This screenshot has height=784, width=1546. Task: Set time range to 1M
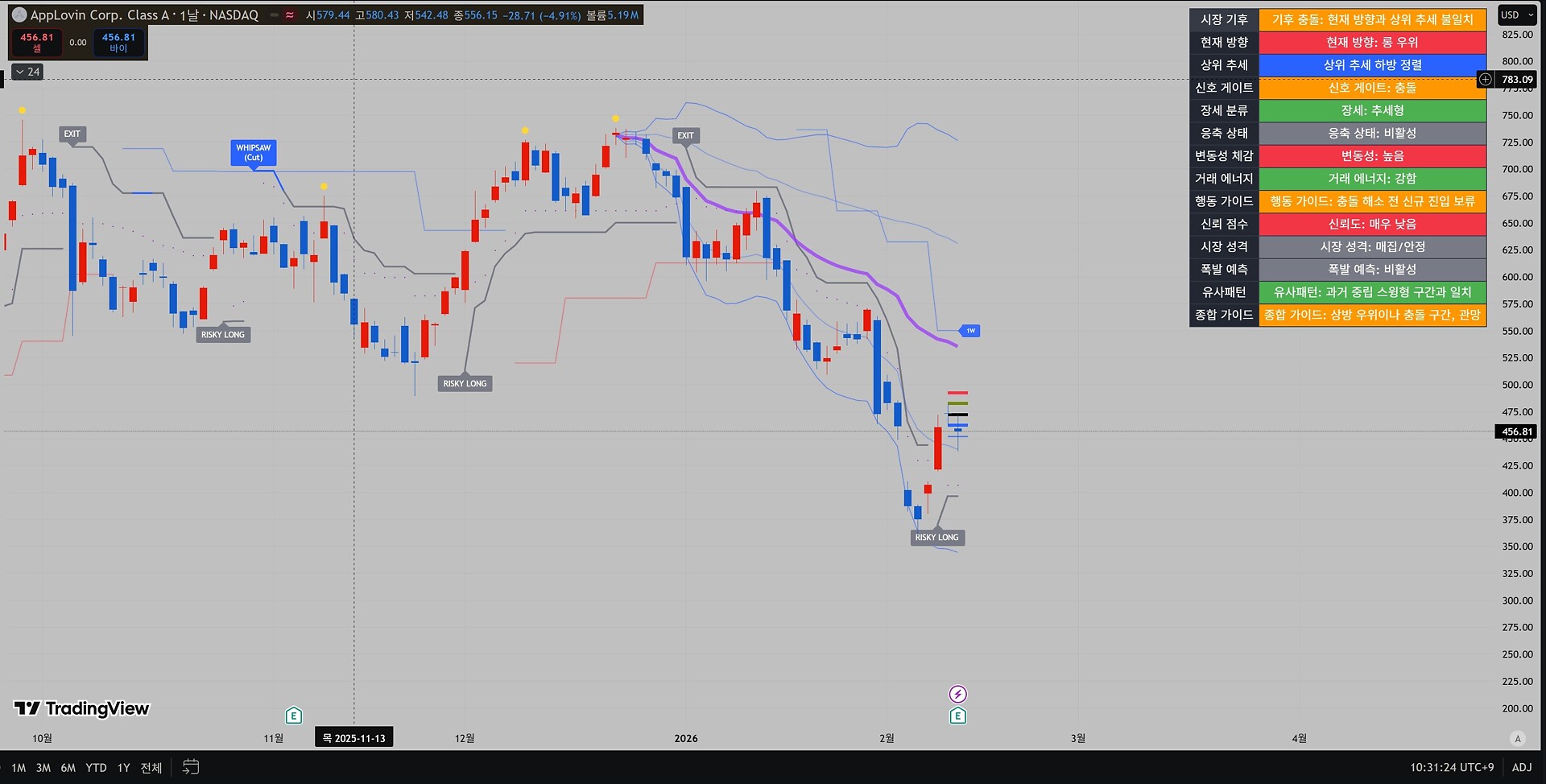click(19, 768)
